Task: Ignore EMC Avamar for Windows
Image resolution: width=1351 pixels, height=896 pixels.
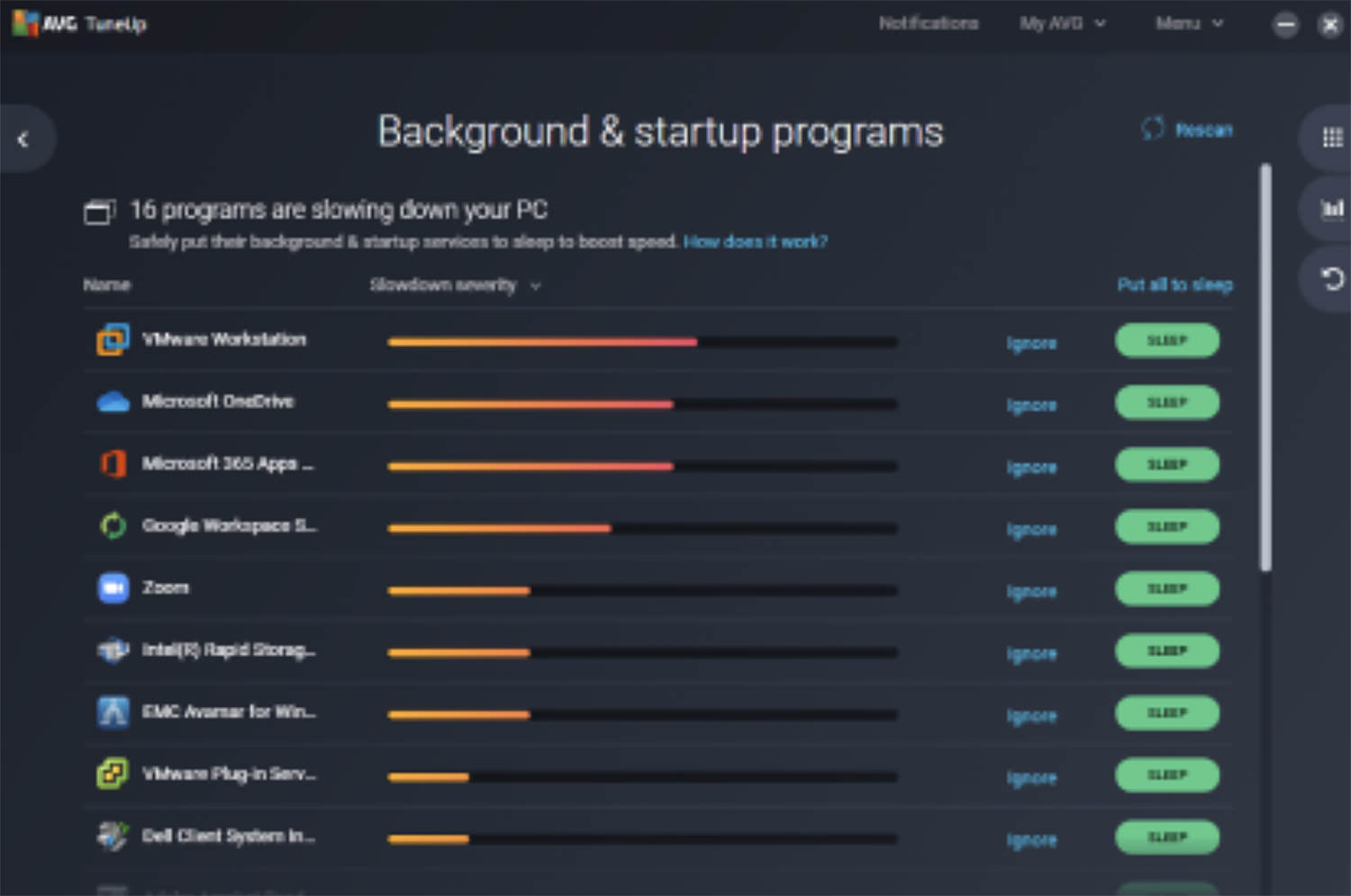Action: click(1031, 716)
